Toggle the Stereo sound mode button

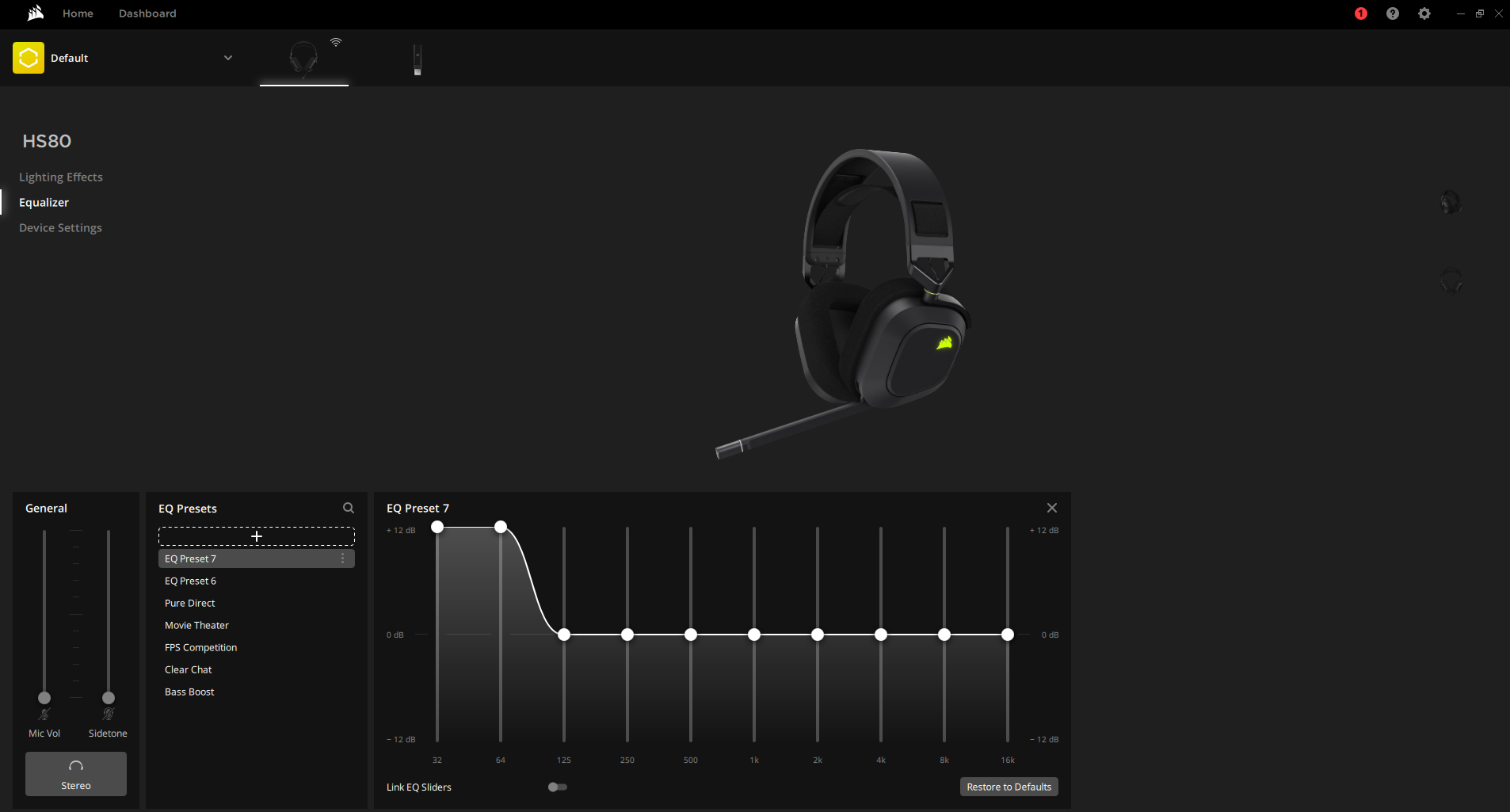[x=76, y=774]
